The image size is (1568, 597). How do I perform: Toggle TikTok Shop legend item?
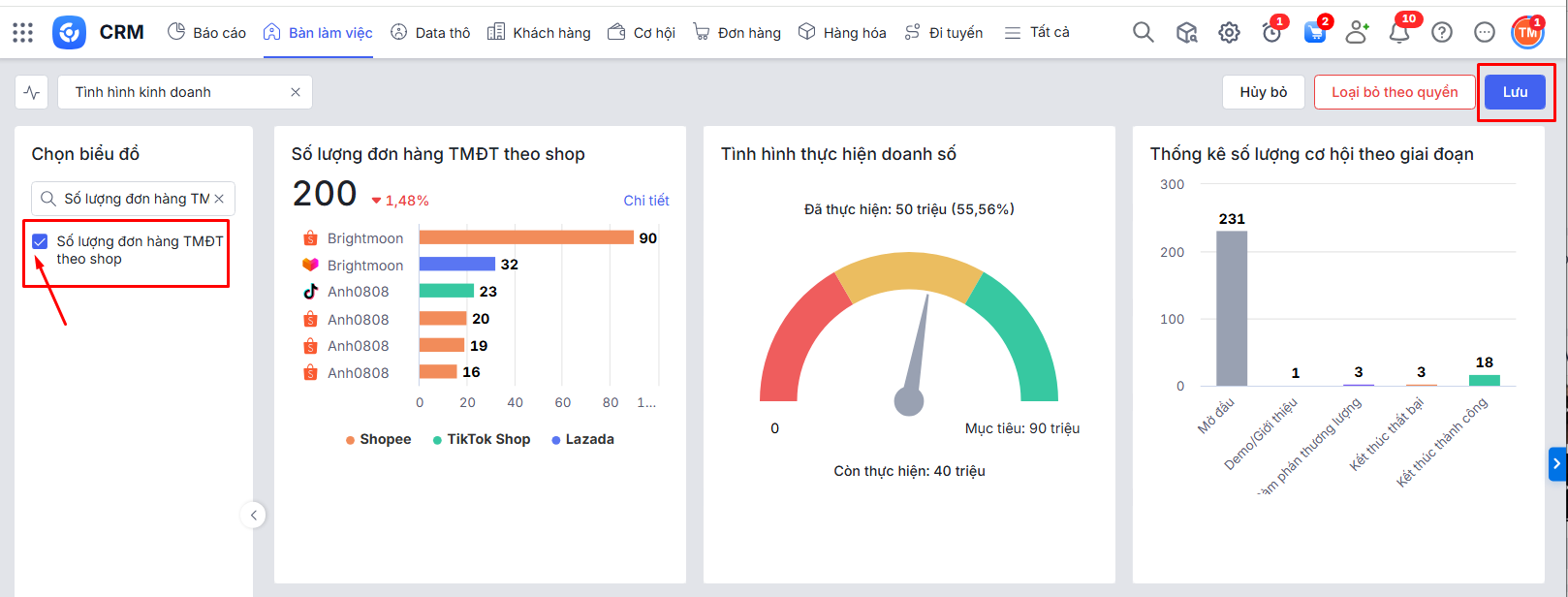click(x=482, y=440)
